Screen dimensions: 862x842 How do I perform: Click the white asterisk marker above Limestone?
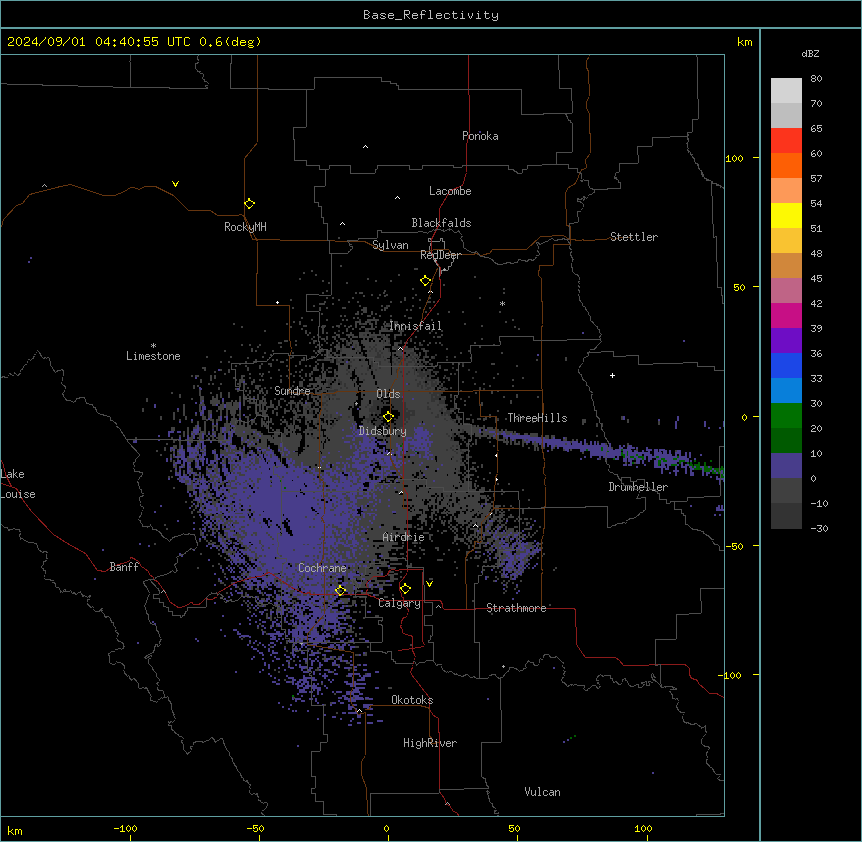pyautogui.click(x=153, y=346)
